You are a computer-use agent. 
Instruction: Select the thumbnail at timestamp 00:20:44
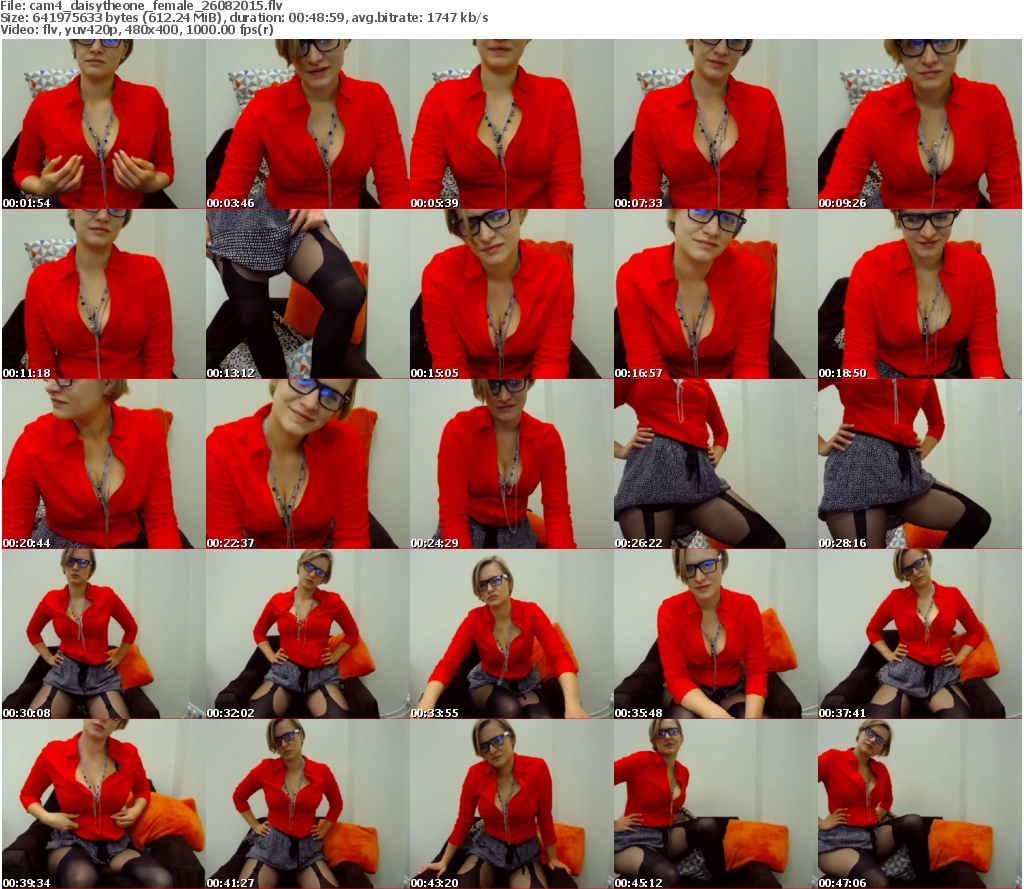tap(103, 464)
